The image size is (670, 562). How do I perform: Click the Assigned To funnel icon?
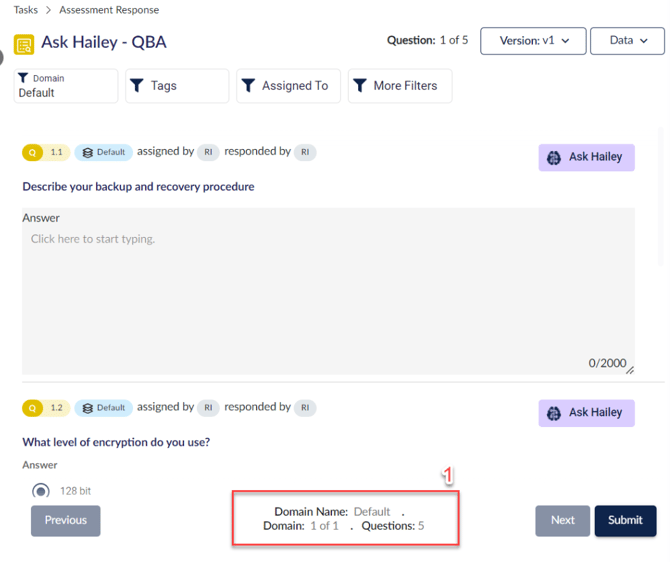pos(248,86)
